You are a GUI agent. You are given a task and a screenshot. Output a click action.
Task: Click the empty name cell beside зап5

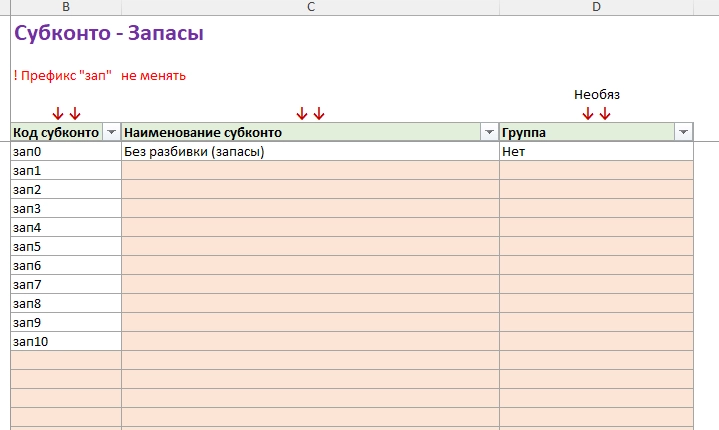(310, 247)
